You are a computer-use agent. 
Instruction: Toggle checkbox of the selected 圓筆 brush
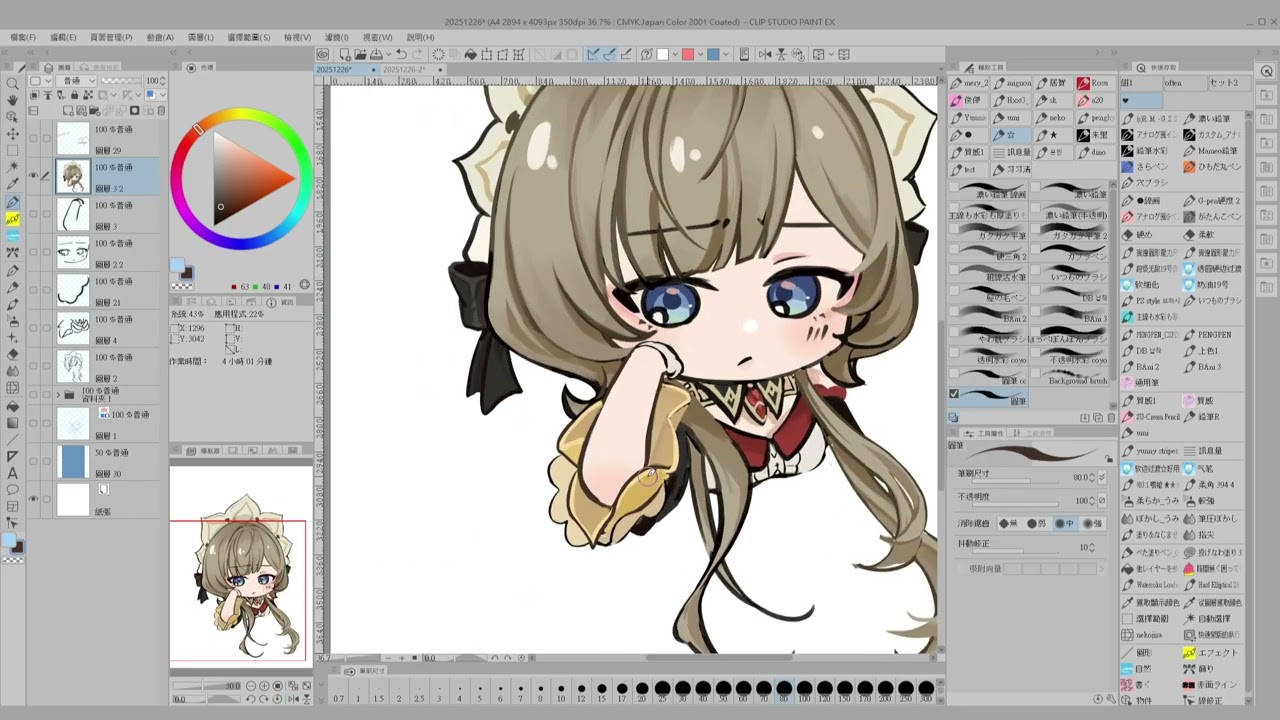[954, 394]
